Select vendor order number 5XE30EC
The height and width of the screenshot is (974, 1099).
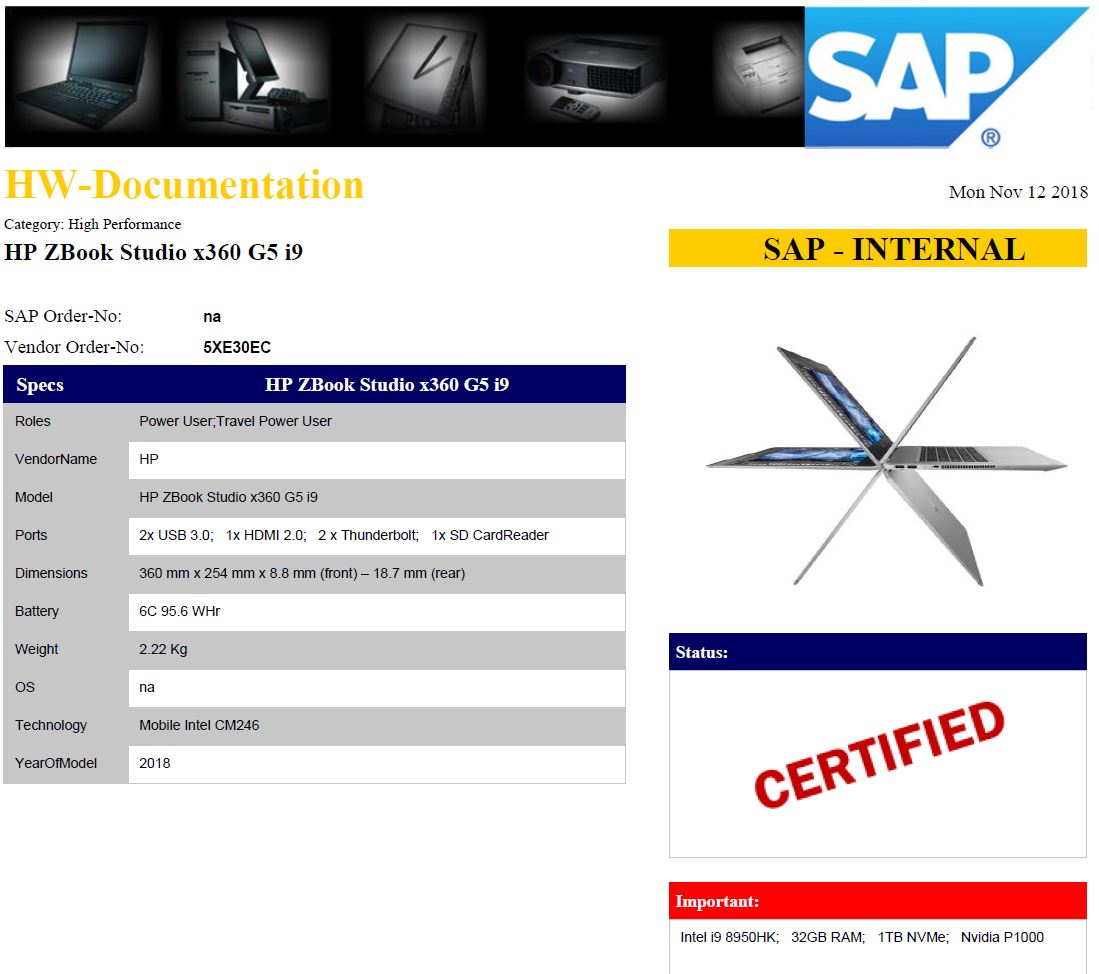[x=237, y=348]
